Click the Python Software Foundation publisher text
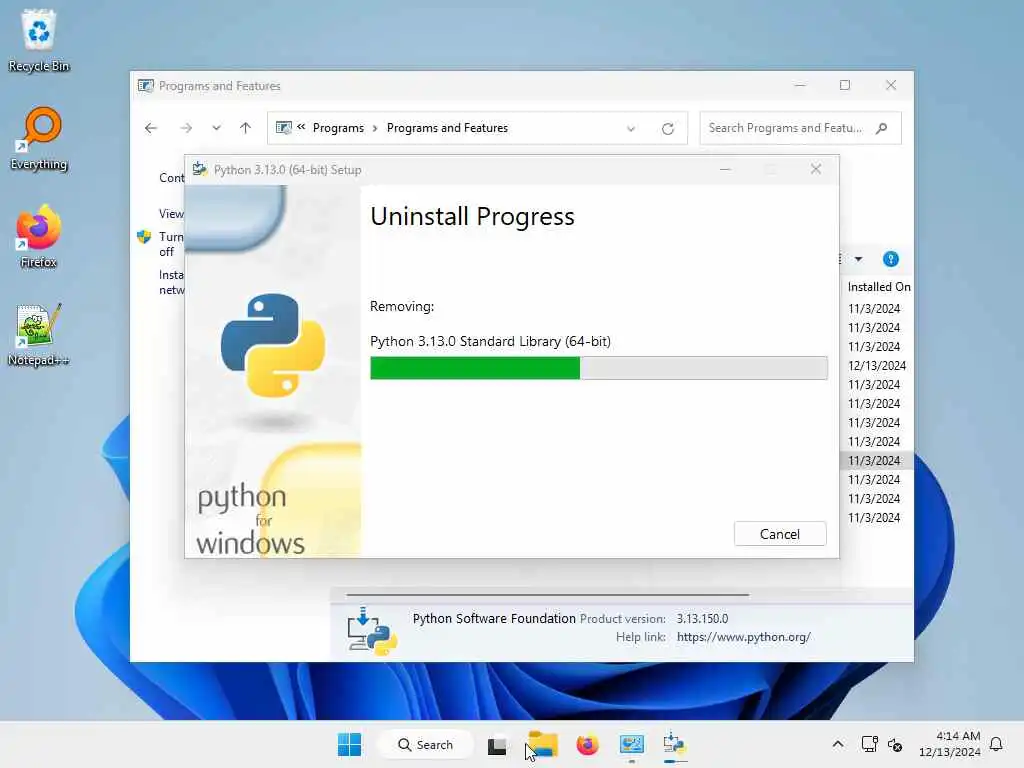1024x768 pixels. pyautogui.click(x=494, y=618)
